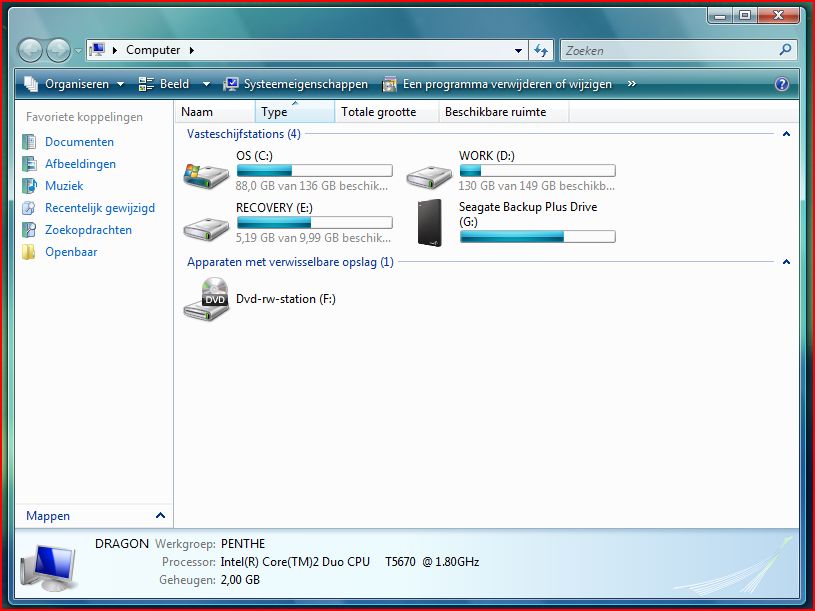The image size is (815, 611).
Task: Open the help question mark icon
Action: (781, 84)
